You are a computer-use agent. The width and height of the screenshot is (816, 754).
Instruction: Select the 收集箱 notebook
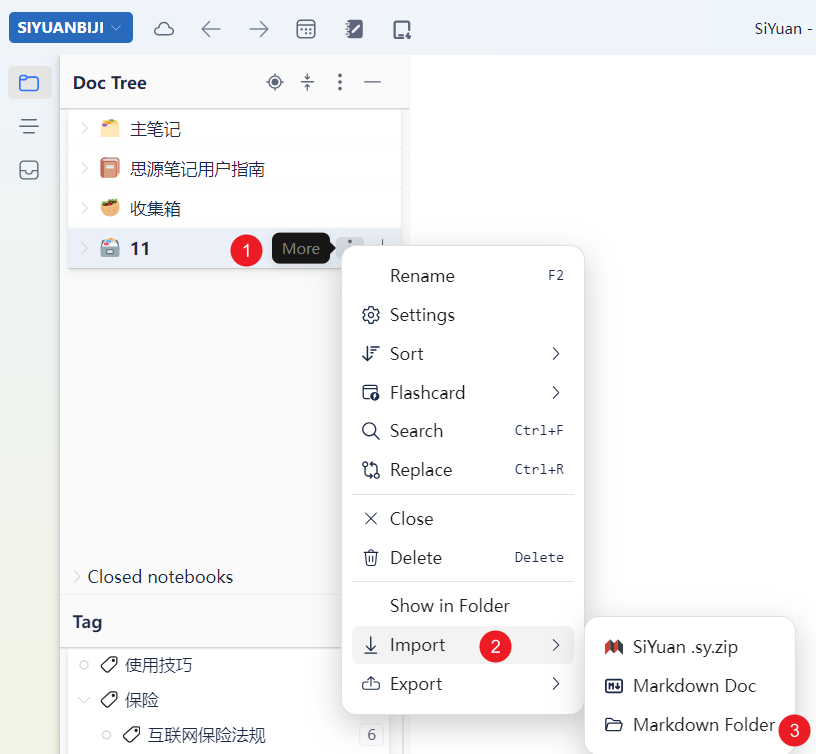pos(155,209)
